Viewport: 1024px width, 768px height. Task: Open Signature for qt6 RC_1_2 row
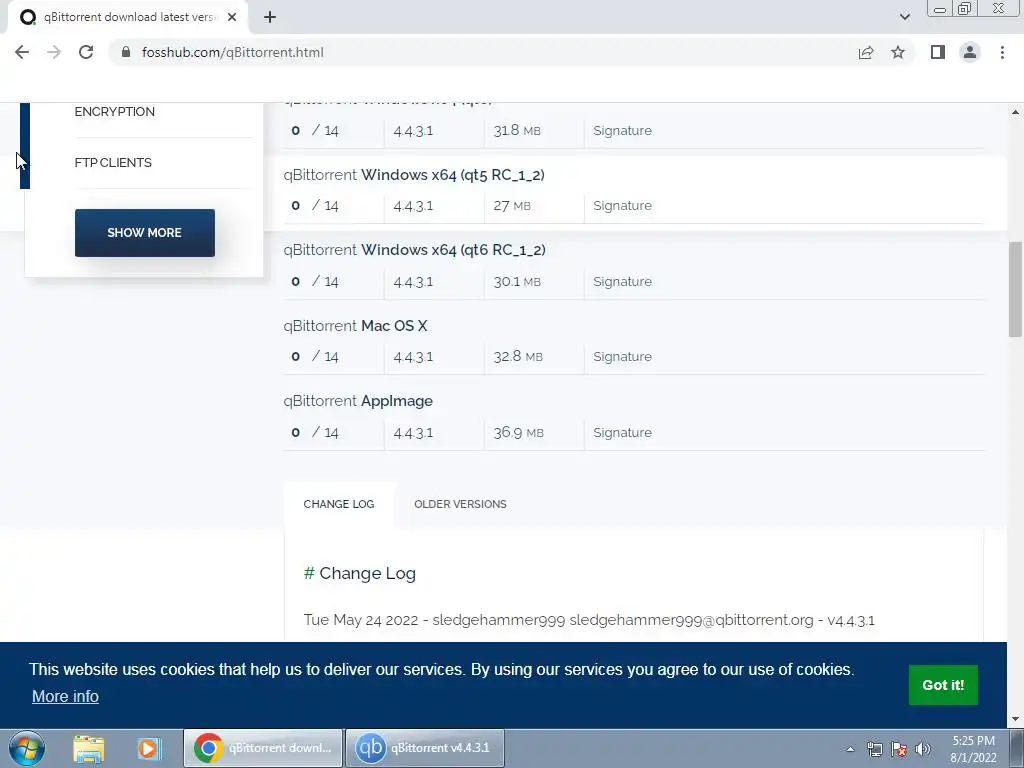click(x=622, y=281)
